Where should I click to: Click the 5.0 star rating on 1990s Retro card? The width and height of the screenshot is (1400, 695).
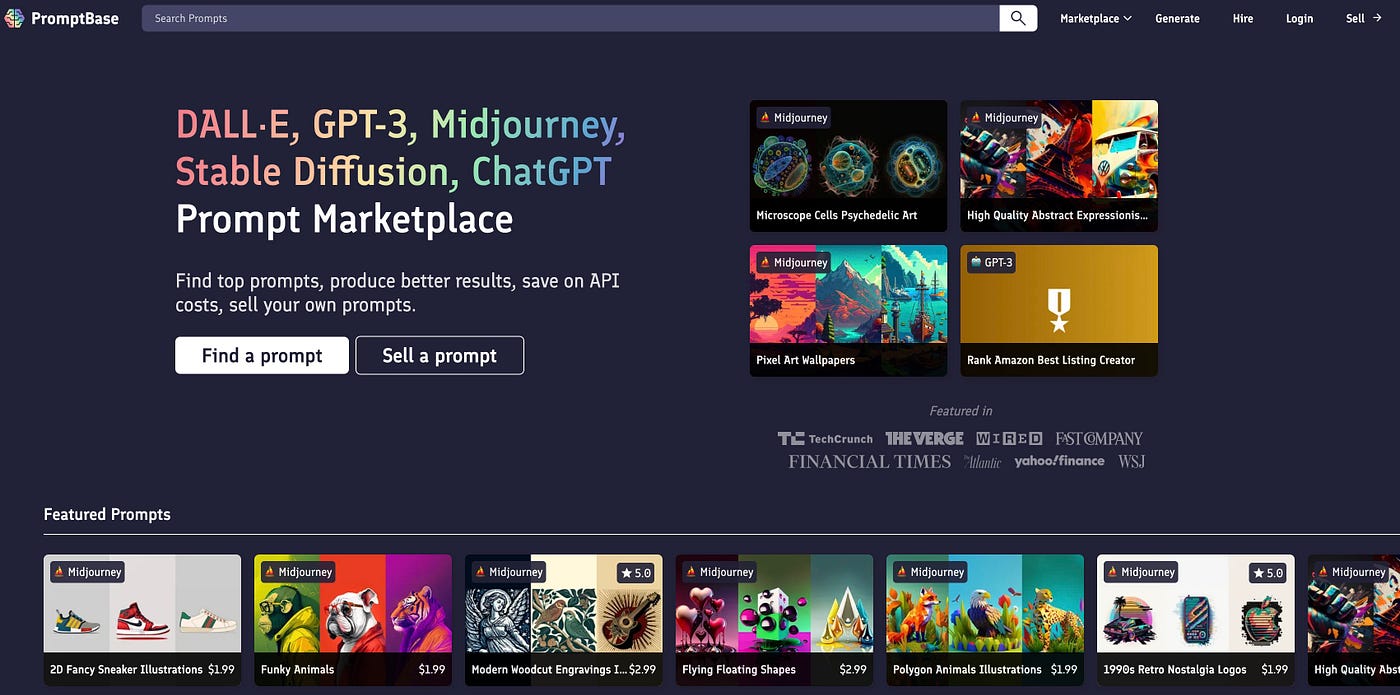(x=1268, y=573)
